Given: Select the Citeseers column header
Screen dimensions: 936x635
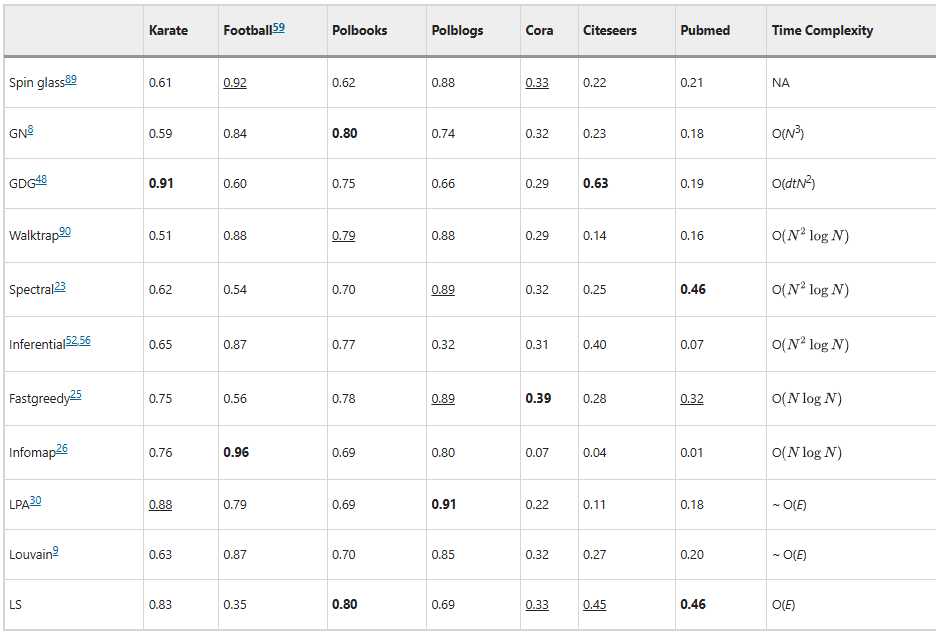Looking at the screenshot, I should [x=608, y=31].
